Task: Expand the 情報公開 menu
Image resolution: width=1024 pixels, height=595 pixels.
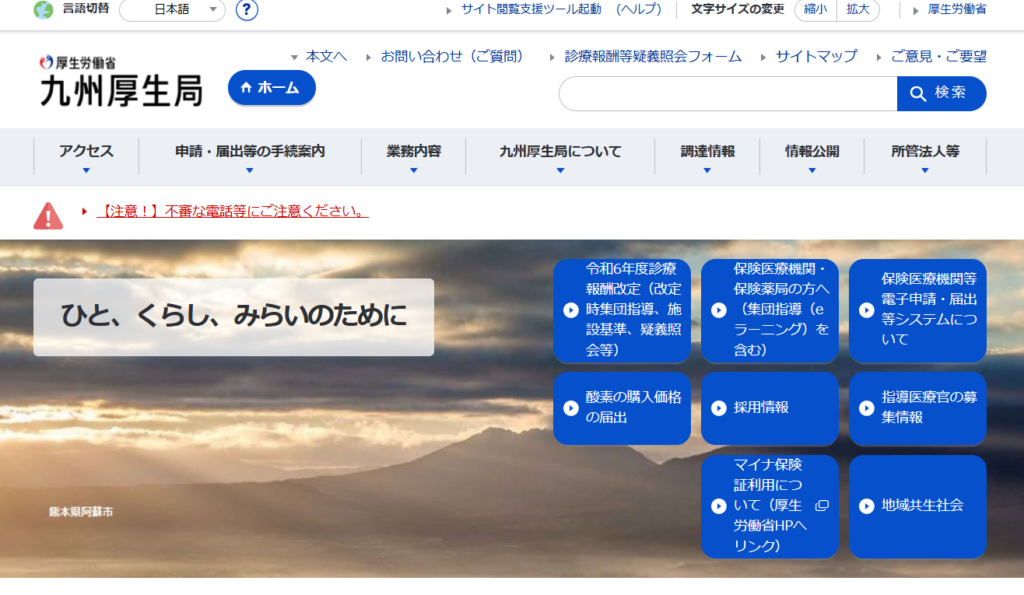Action: point(812,157)
